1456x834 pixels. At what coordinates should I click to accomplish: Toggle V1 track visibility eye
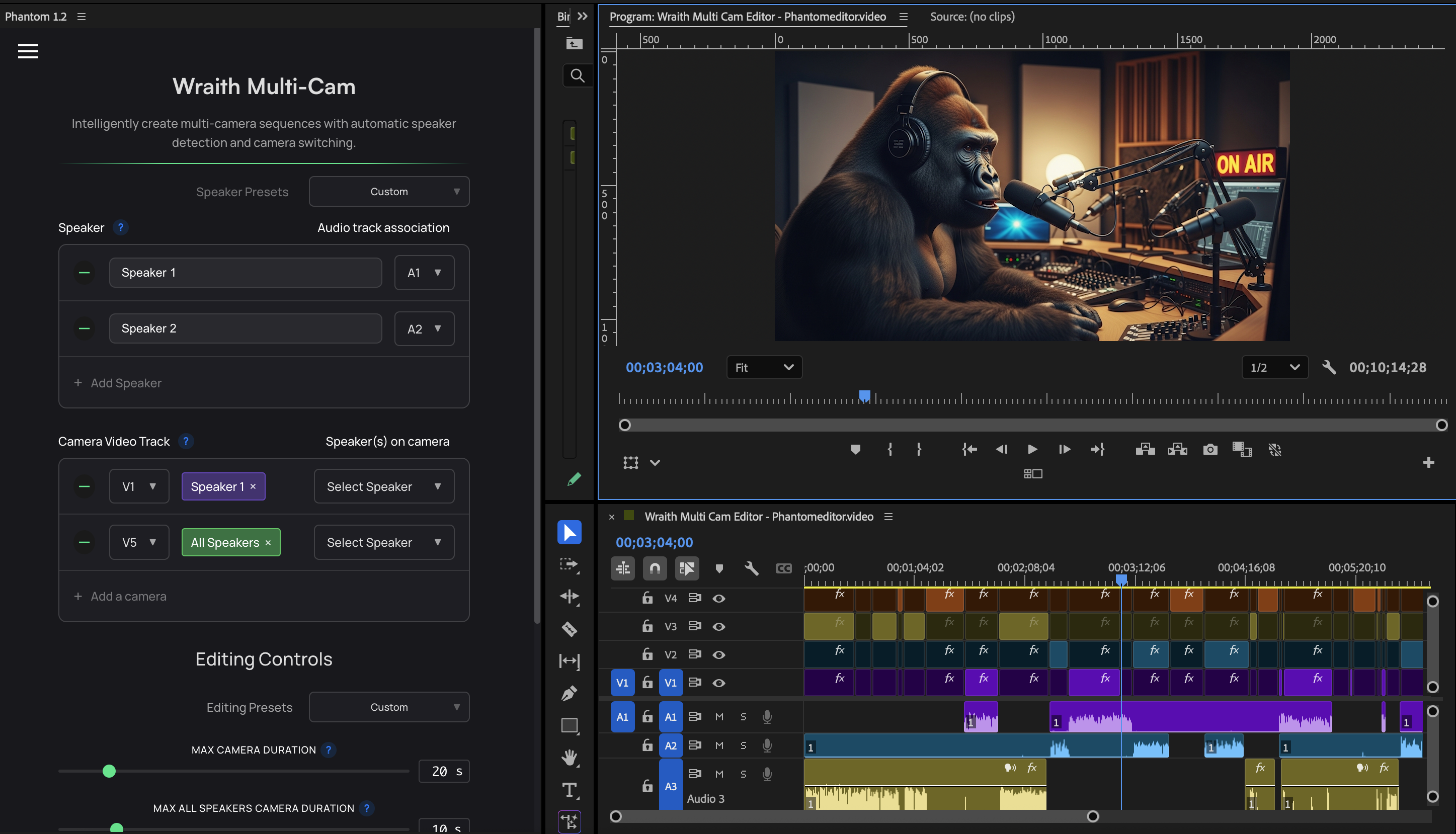[719, 683]
